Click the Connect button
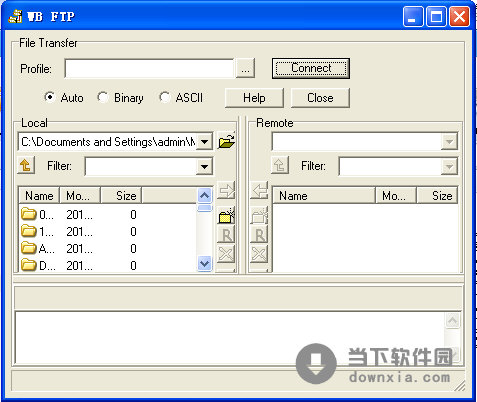This screenshot has width=477, height=402. 311,68
